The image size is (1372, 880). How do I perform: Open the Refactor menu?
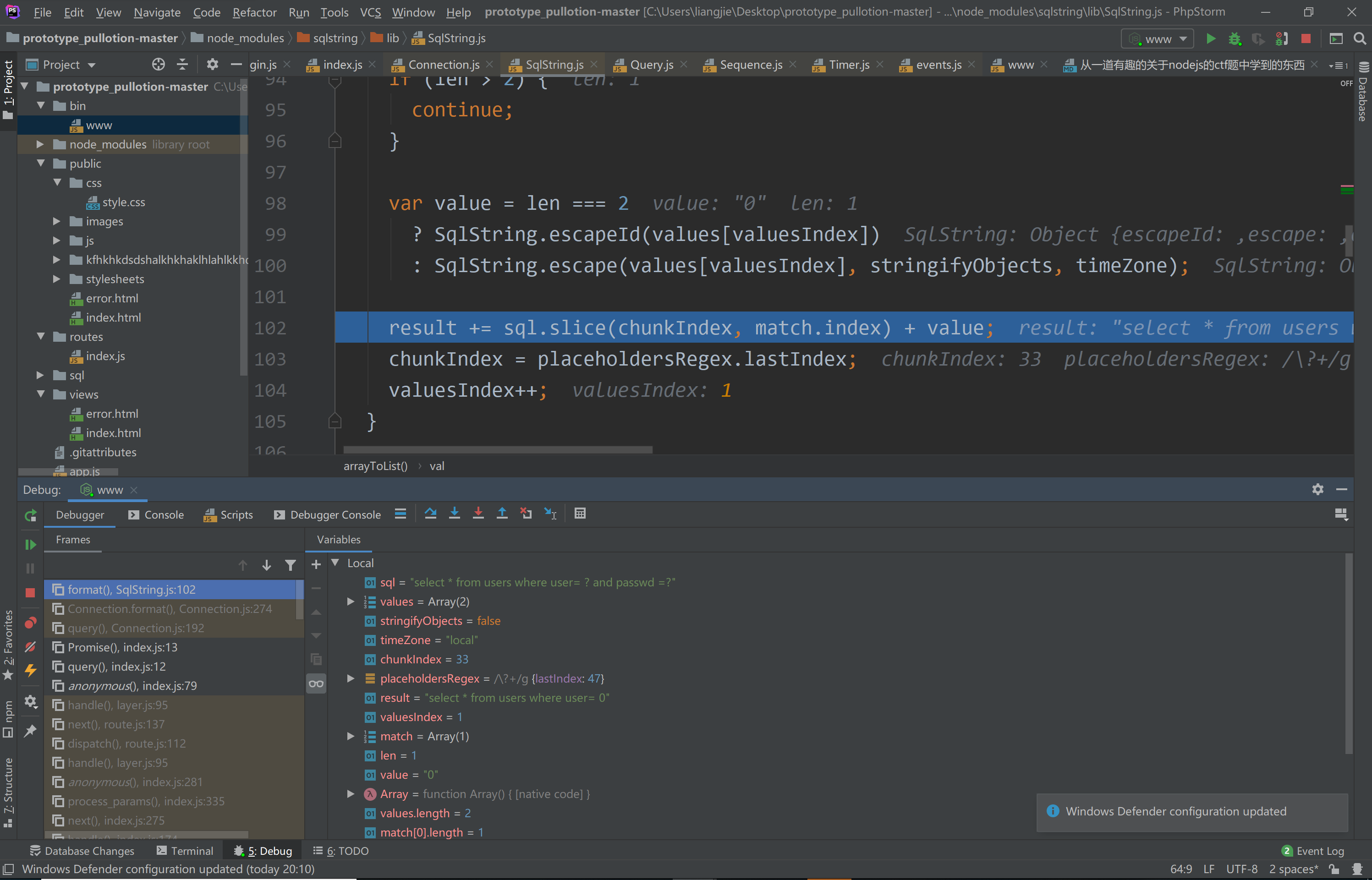click(x=254, y=12)
